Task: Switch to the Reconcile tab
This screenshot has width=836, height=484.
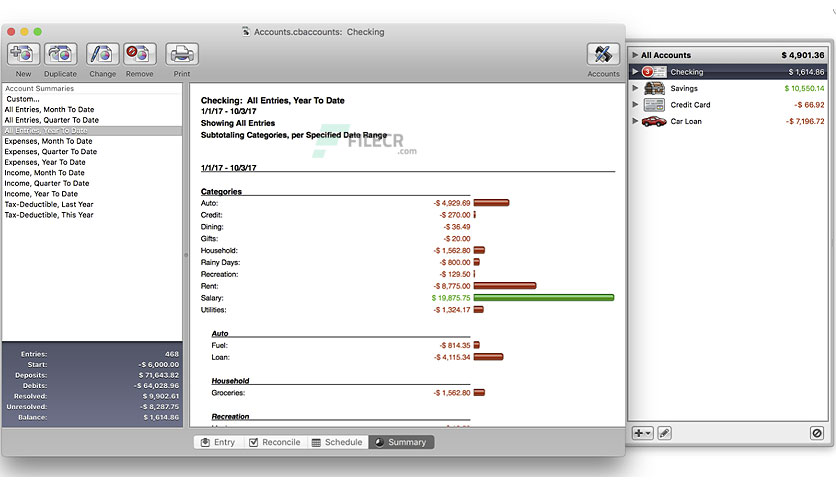Action: 275,442
